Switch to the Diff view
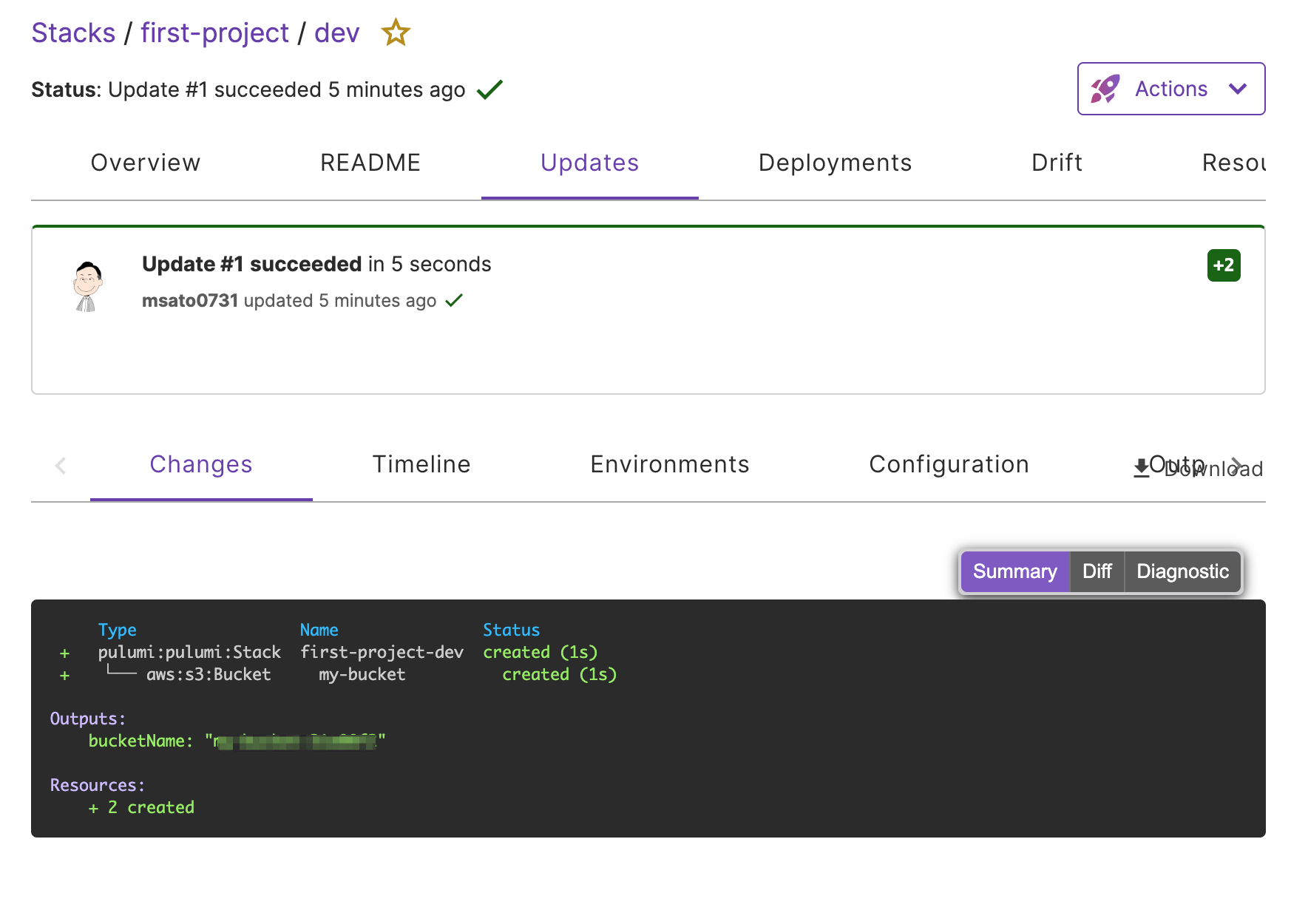Screen dimensions: 1291x924 1097,571
